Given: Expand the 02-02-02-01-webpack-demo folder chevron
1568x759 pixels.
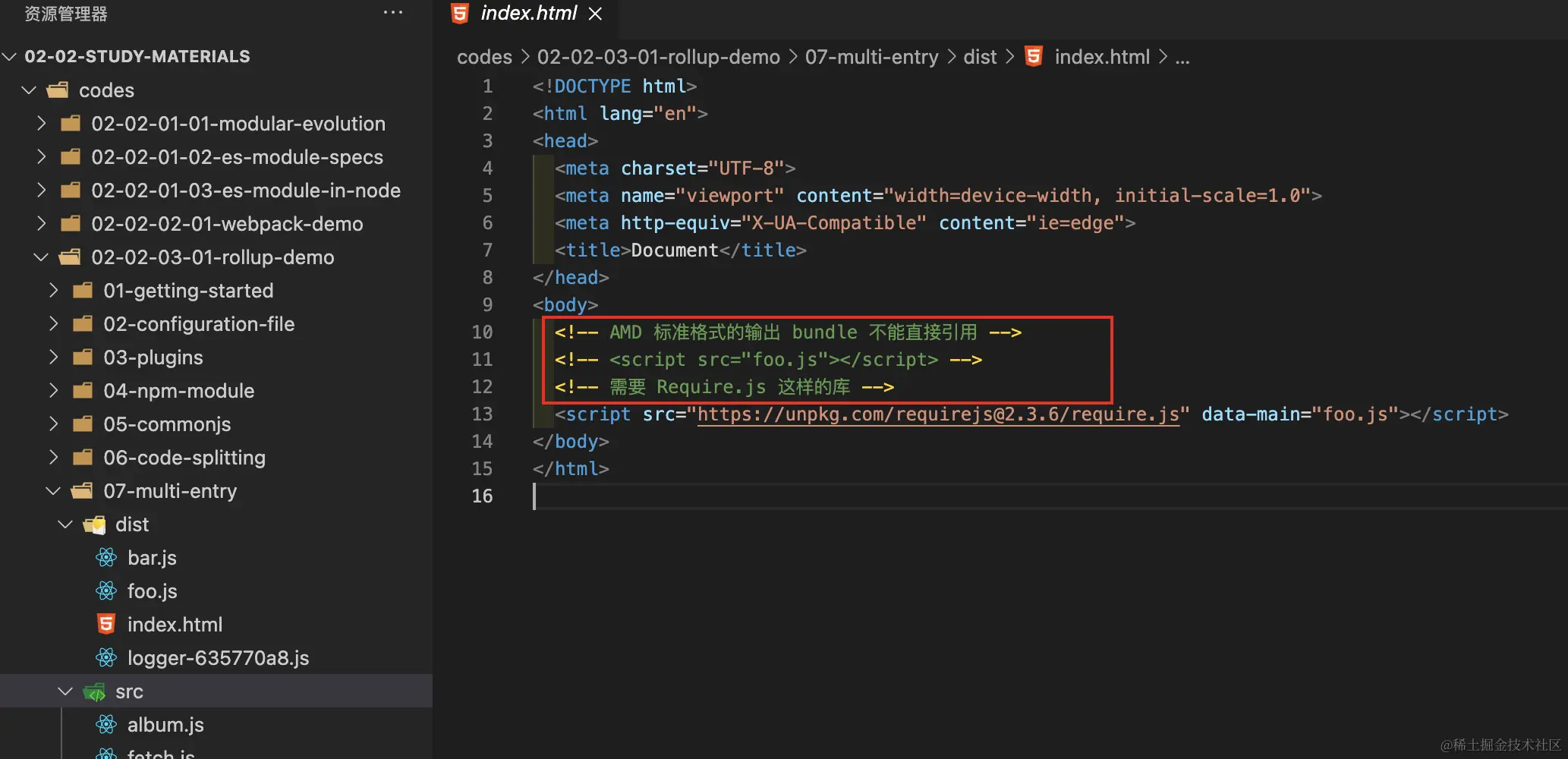Looking at the screenshot, I should [x=42, y=224].
